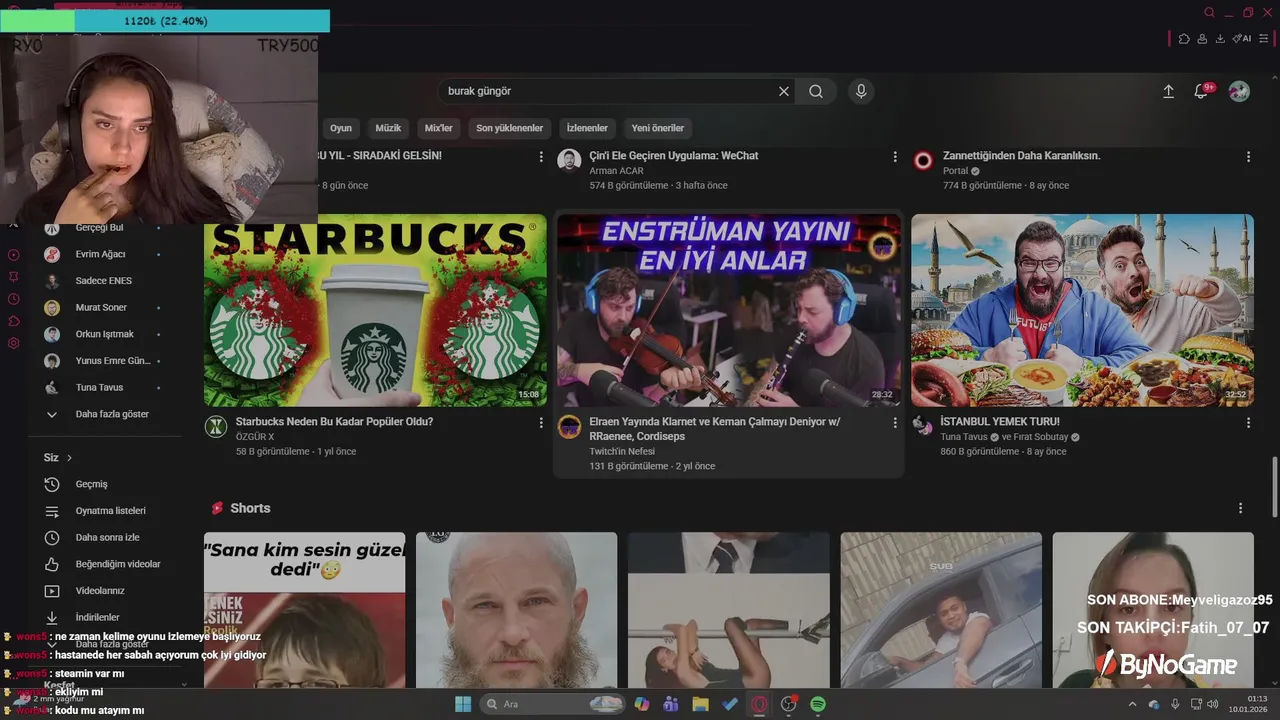Image resolution: width=1280 pixels, height=720 pixels.
Task: Click the taskbar Ara search box
Action: click(553, 704)
